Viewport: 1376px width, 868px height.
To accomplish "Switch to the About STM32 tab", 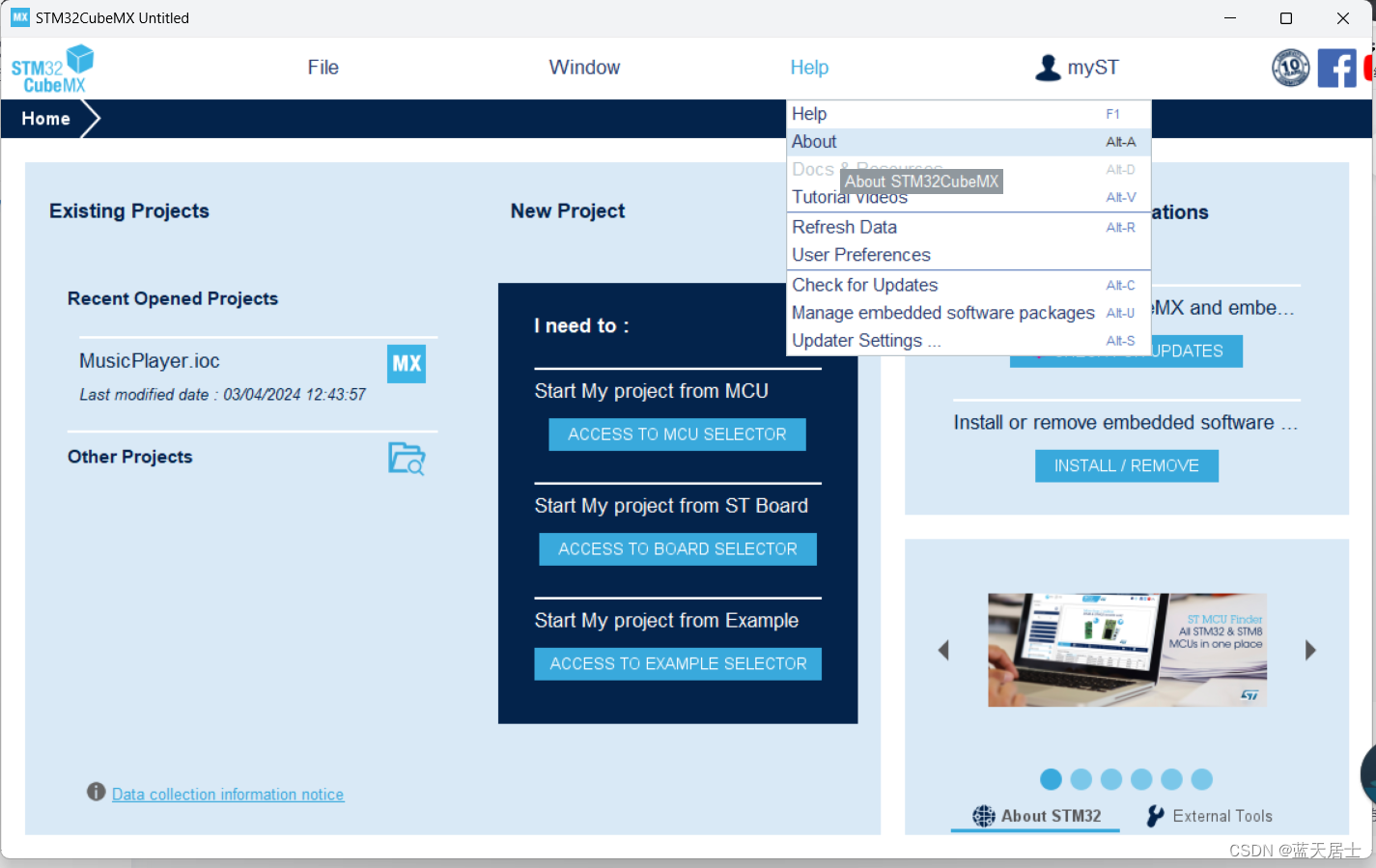I will pyautogui.click(x=1035, y=816).
